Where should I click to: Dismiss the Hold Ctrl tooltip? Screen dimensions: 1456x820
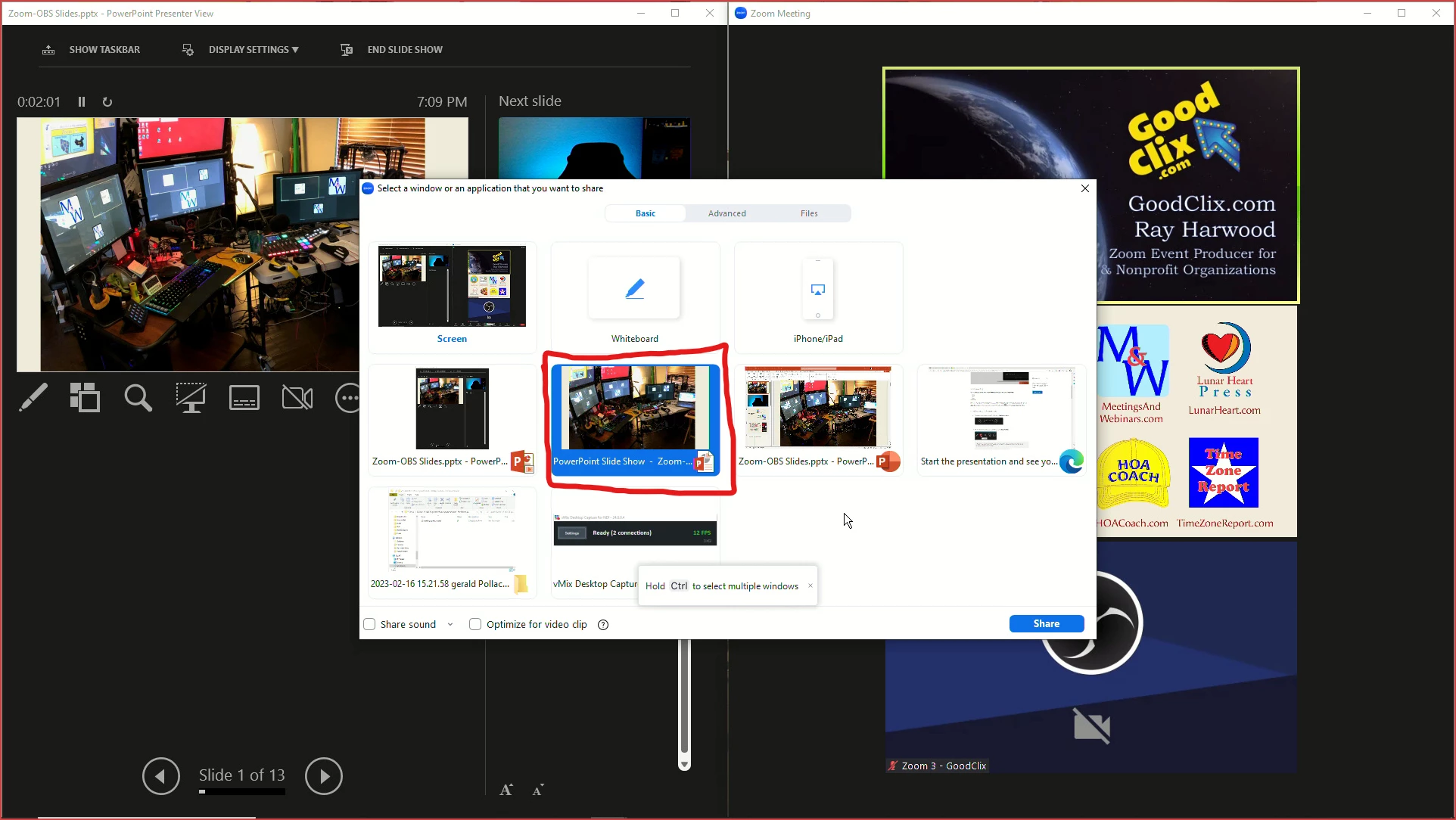[810, 585]
